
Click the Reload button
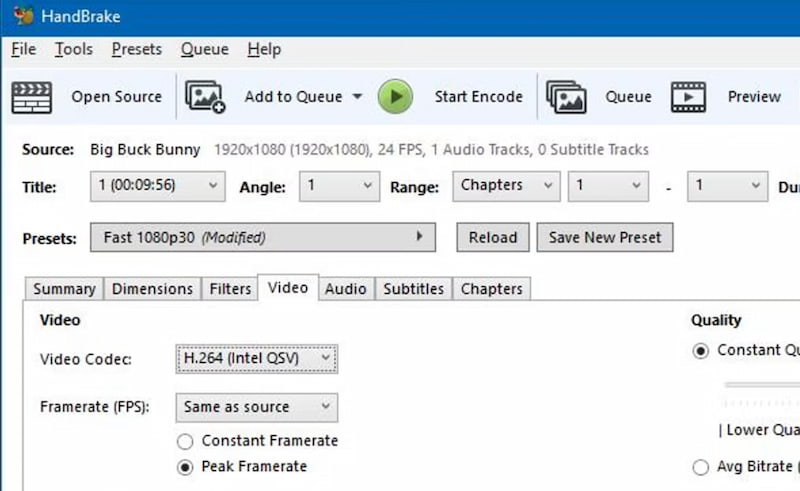(x=492, y=237)
